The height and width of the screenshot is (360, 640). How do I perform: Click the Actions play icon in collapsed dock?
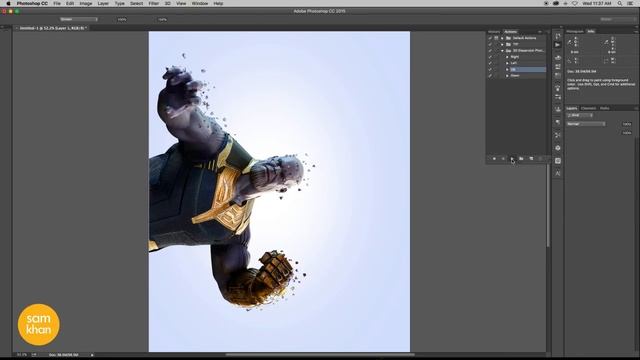click(558, 45)
